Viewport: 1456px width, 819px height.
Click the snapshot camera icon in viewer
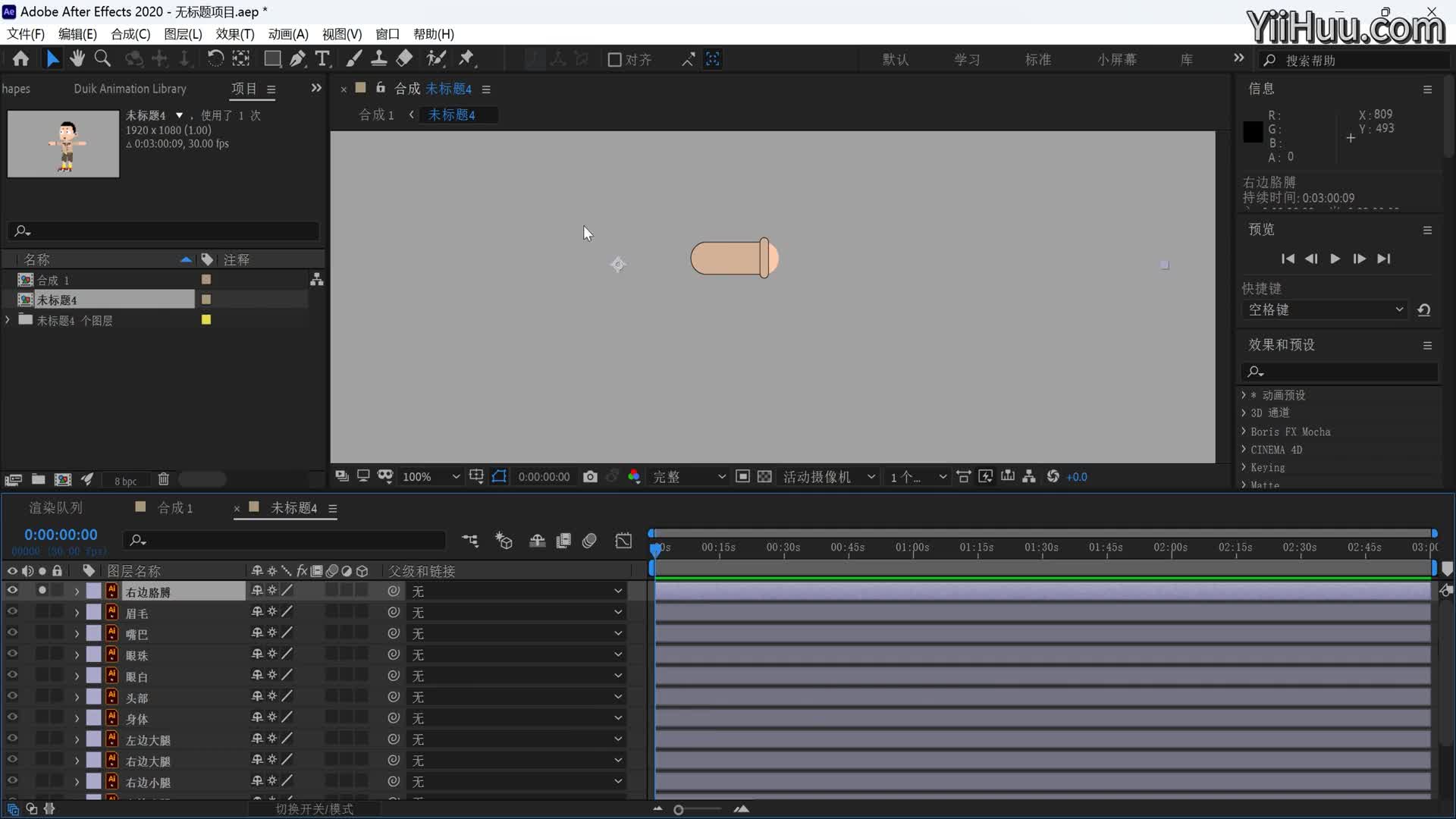(x=590, y=477)
